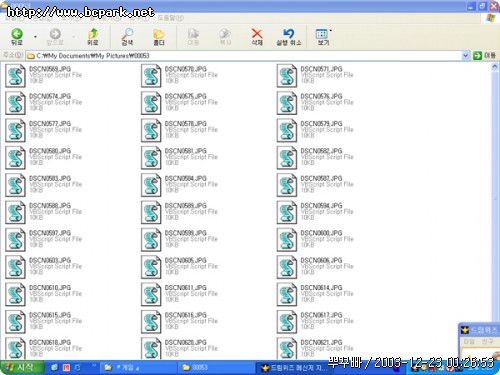This screenshot has height=375, width=500.
Task: Select the DSCN0580.JPG script file icon
Action: (x=15, y=158)
